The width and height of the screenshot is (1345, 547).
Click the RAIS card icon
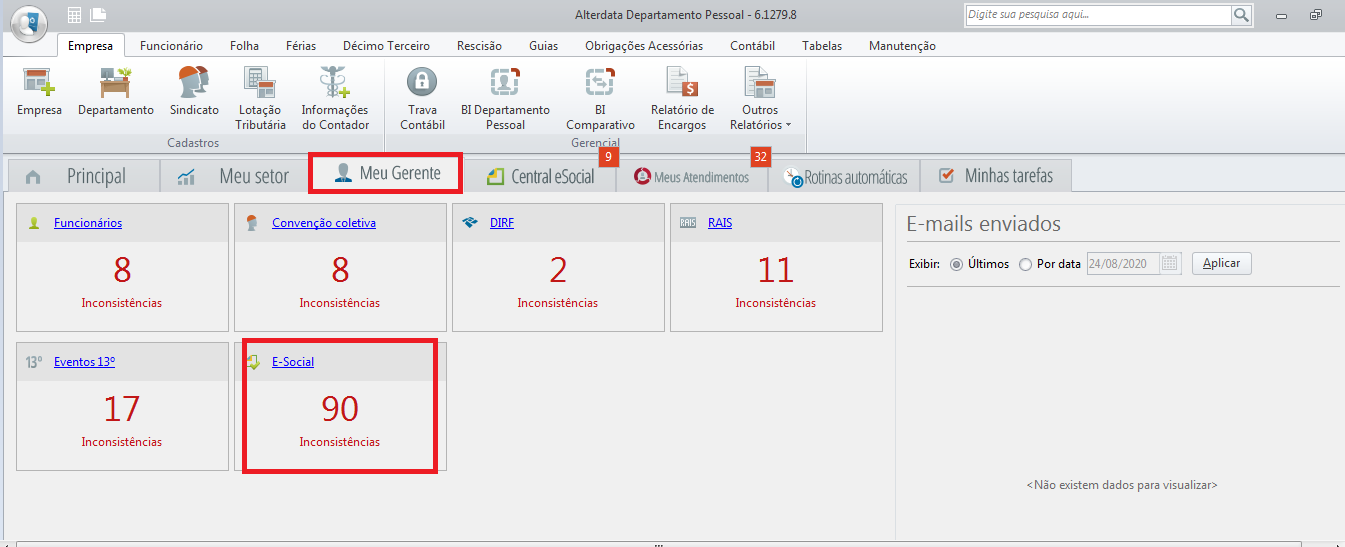688,223
